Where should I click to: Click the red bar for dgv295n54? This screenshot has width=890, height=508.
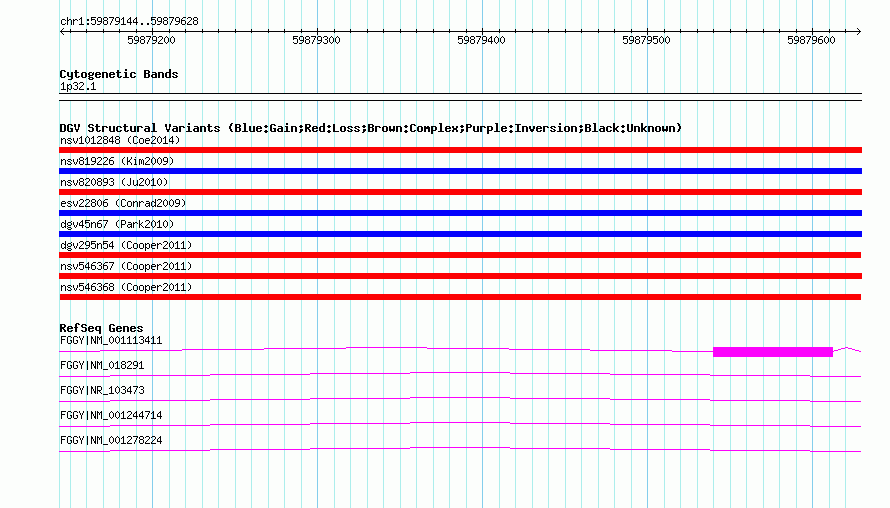pyautogui.click(x=460, y=255)
